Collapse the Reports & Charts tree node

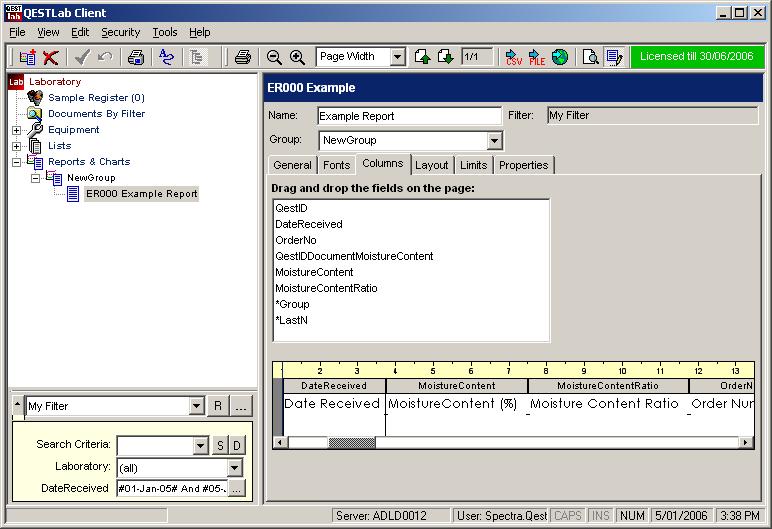pos(16,162)
